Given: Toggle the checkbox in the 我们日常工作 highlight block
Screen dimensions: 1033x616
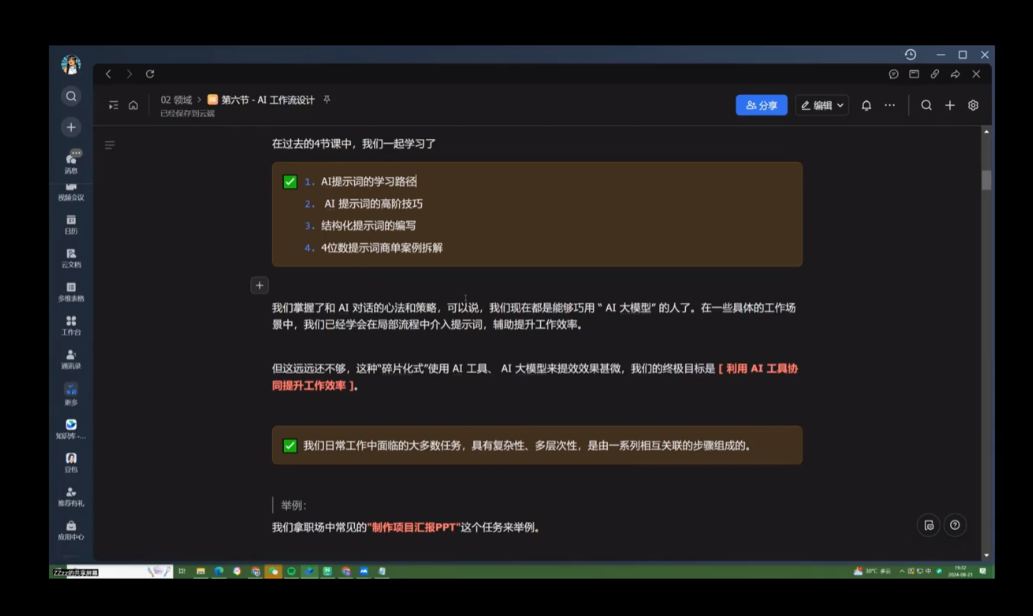Looking at the screenshot, I should pyautogui.click(x=290, y=445).
